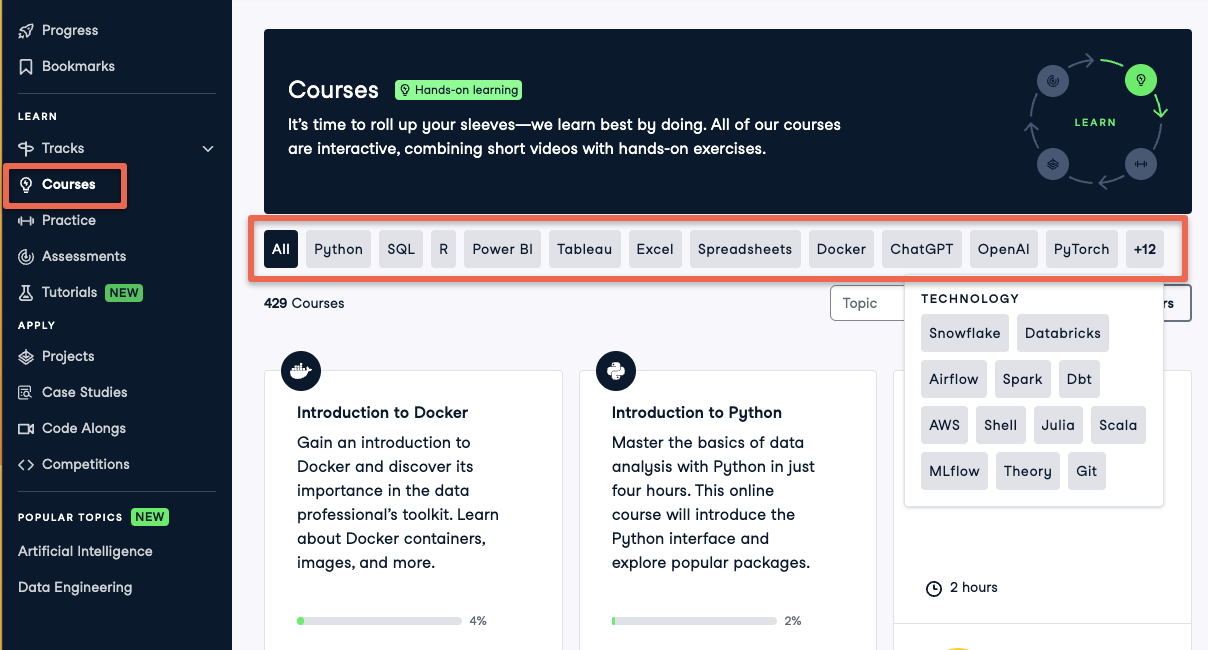Open Tutorials from the Learn menu
The width and height of the screenshot is (1208, 650).
coord(69,292)
